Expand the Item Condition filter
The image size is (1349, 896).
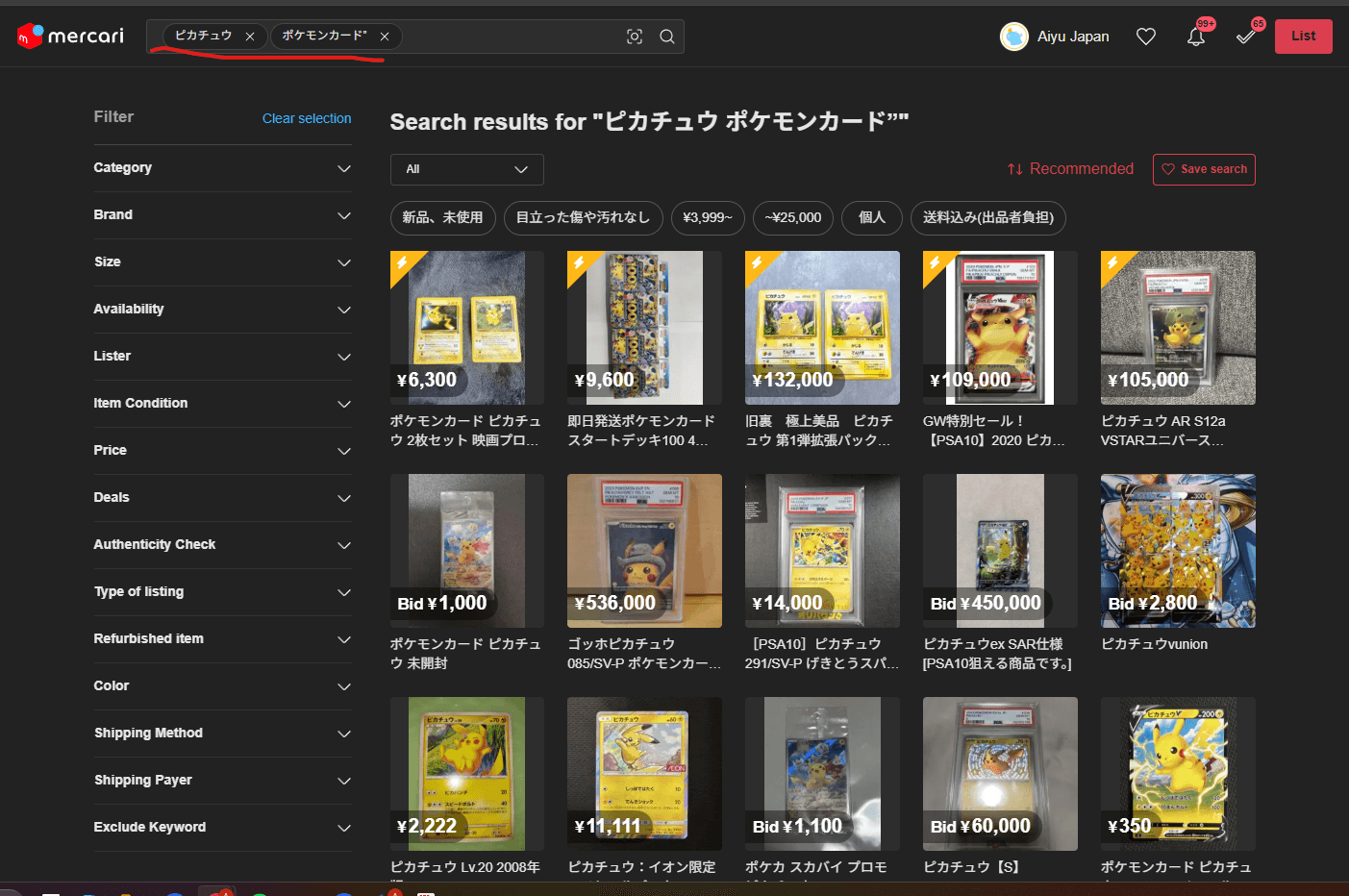[222, 404]
